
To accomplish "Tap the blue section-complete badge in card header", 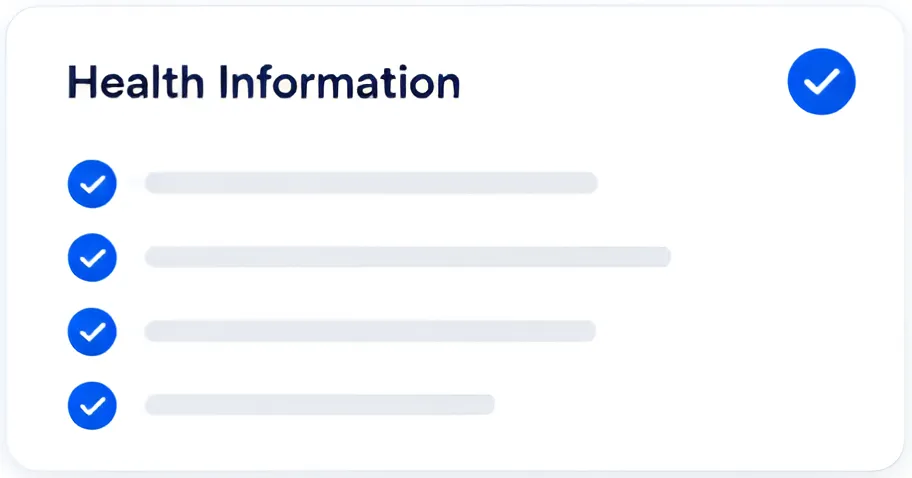I will 821,81.
